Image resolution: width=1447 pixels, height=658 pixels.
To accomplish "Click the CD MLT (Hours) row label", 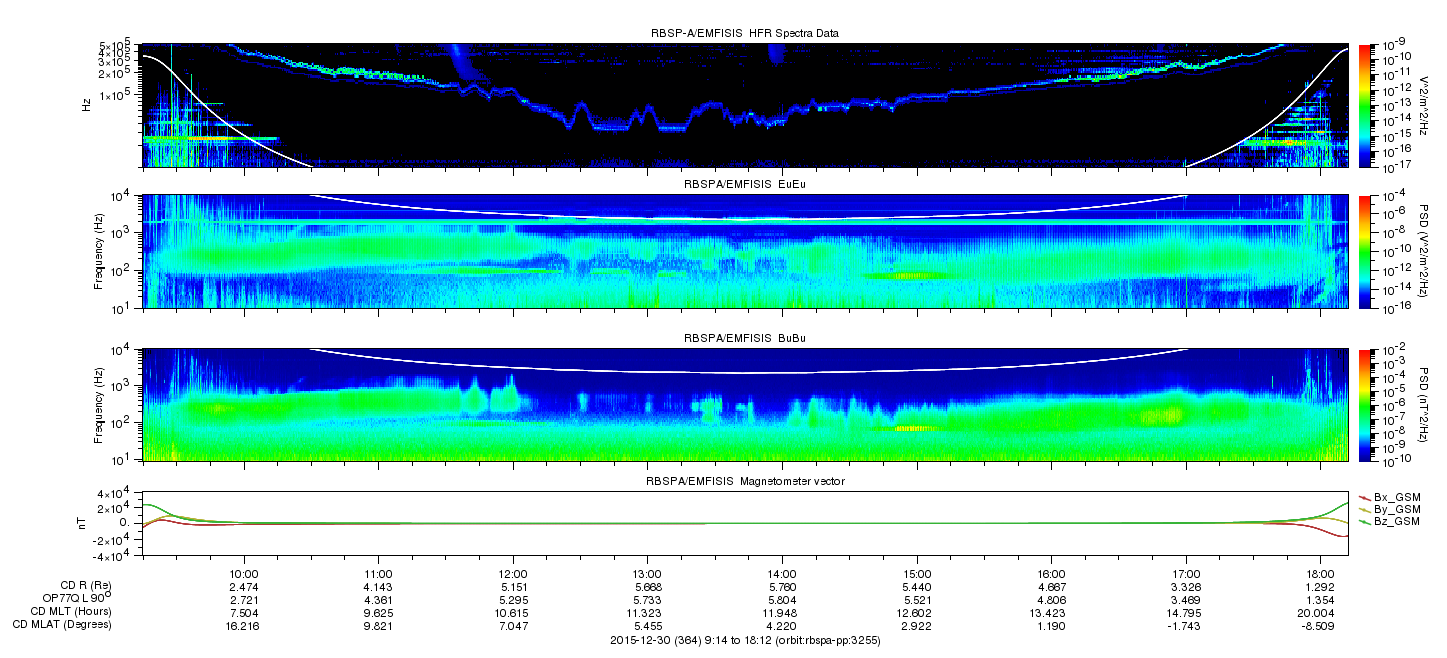I will (x=71, y=611).
